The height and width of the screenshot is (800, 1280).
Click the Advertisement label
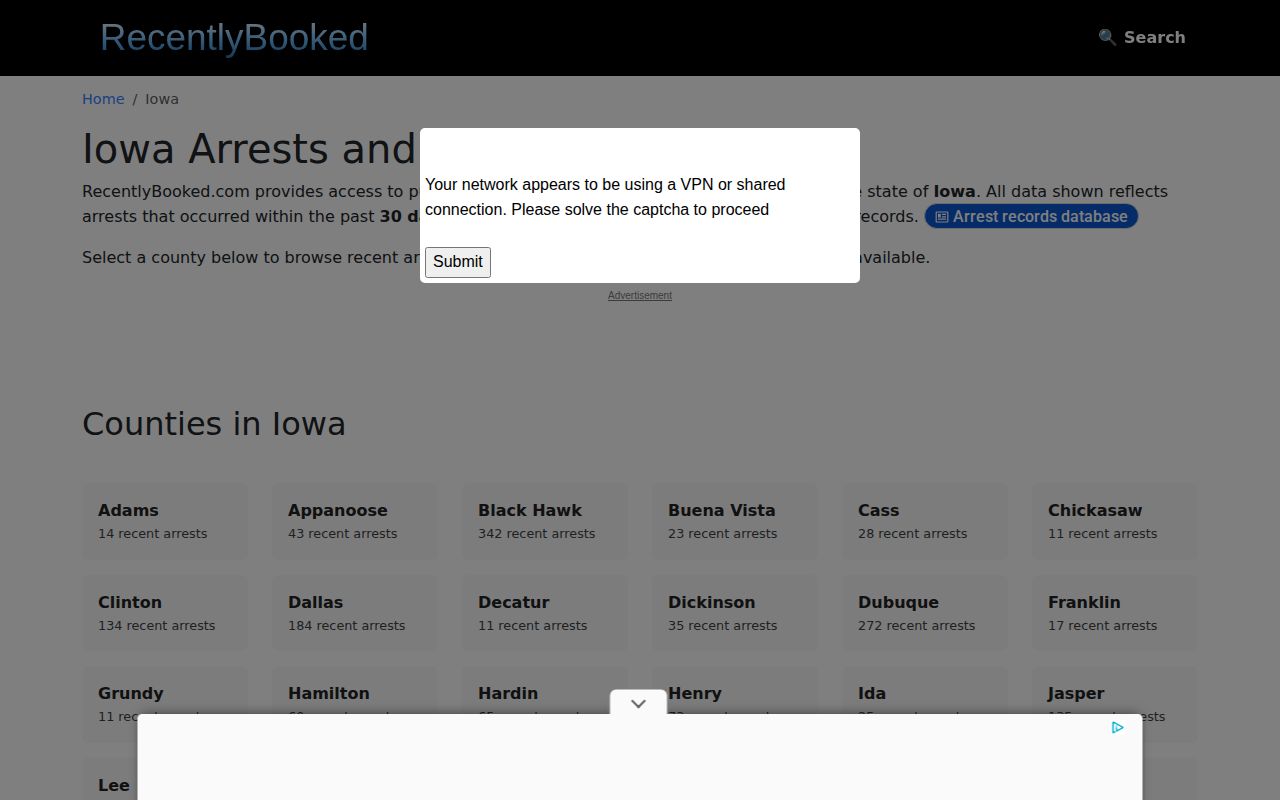point(640,295)
